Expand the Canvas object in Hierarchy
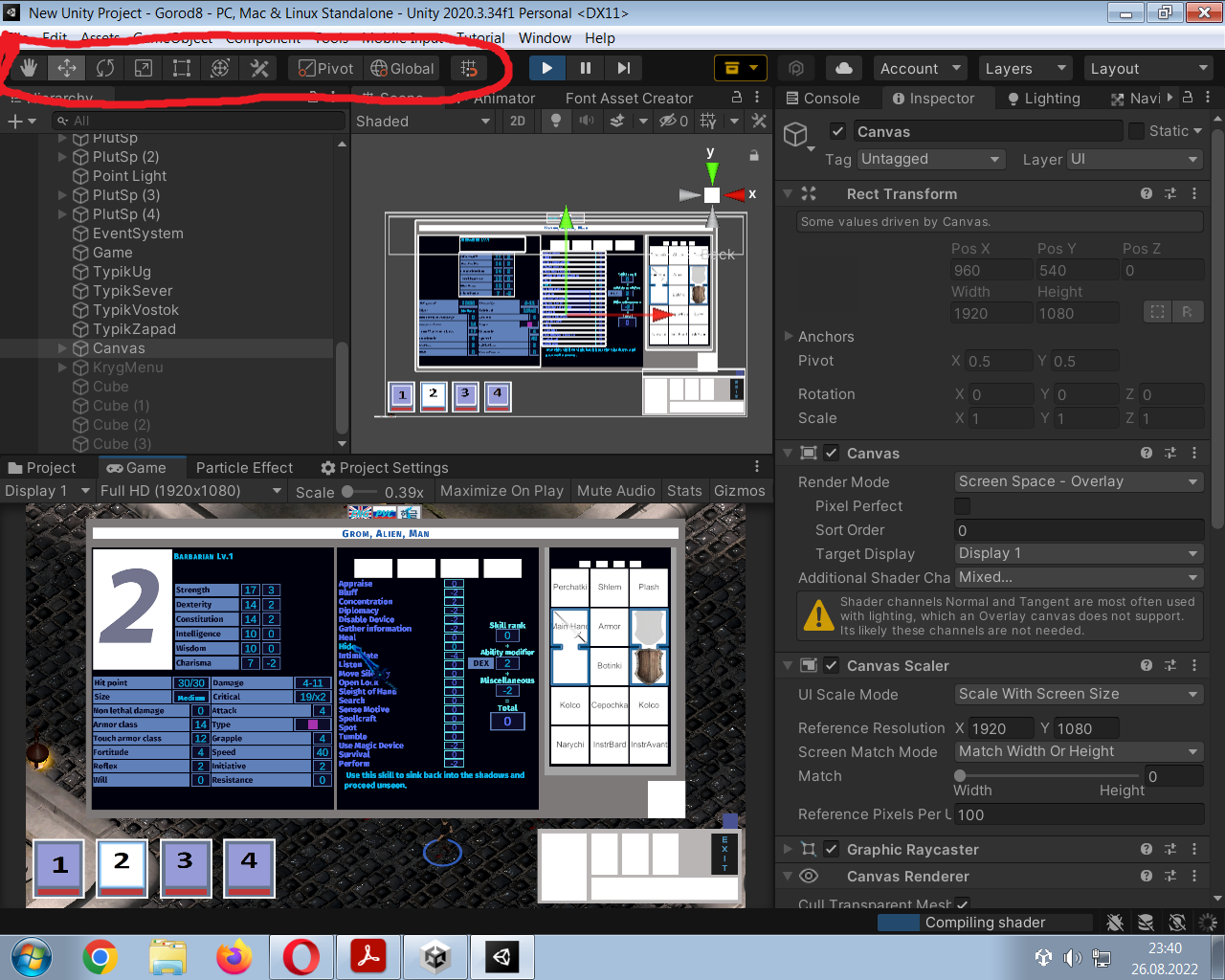 pos(63,348)
